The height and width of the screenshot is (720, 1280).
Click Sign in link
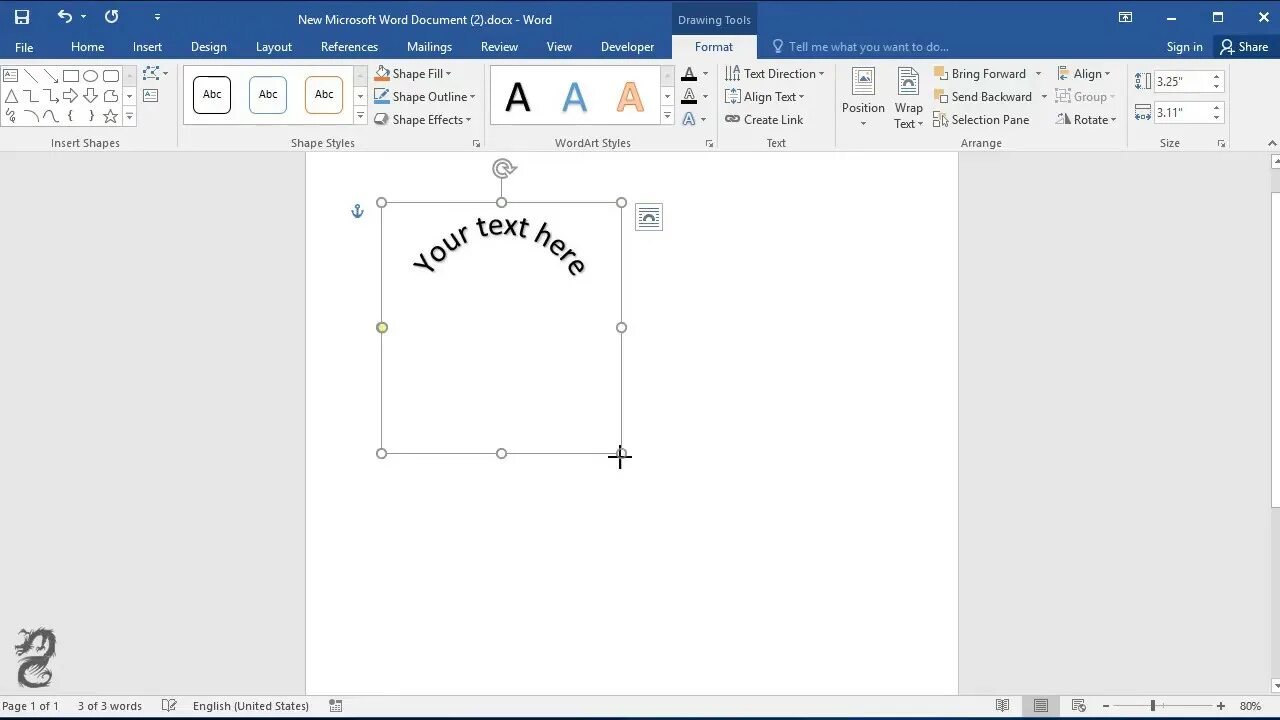[x=1184, y=47]
